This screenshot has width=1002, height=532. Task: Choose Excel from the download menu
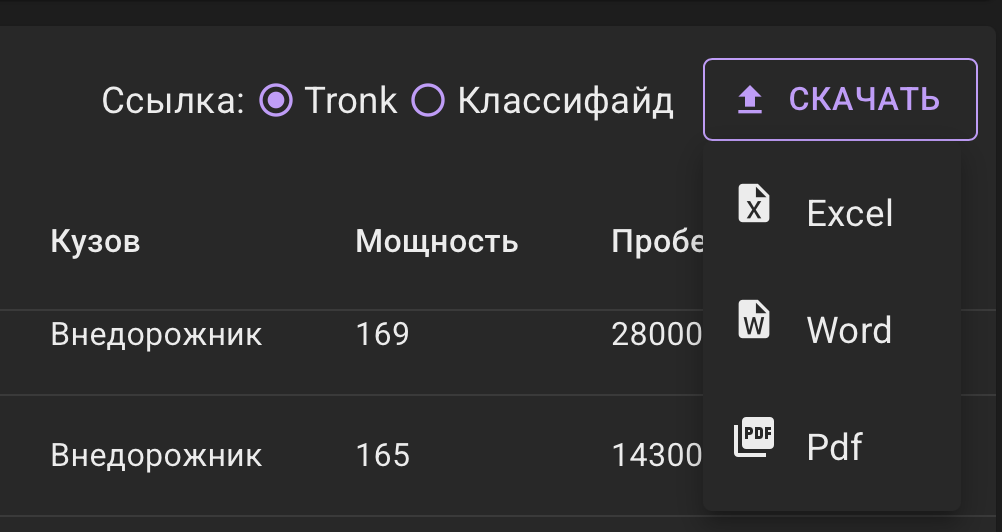click(x=849, y=213)
